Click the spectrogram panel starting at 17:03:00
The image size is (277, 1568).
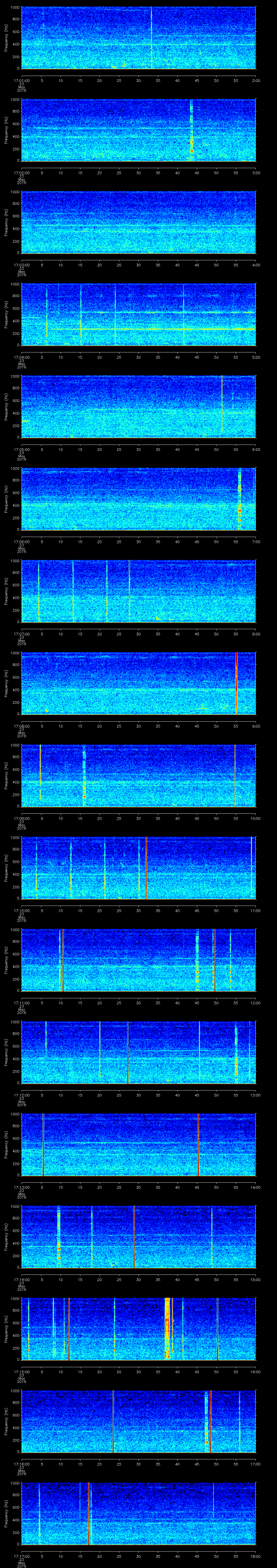click(x=138, y=222)
